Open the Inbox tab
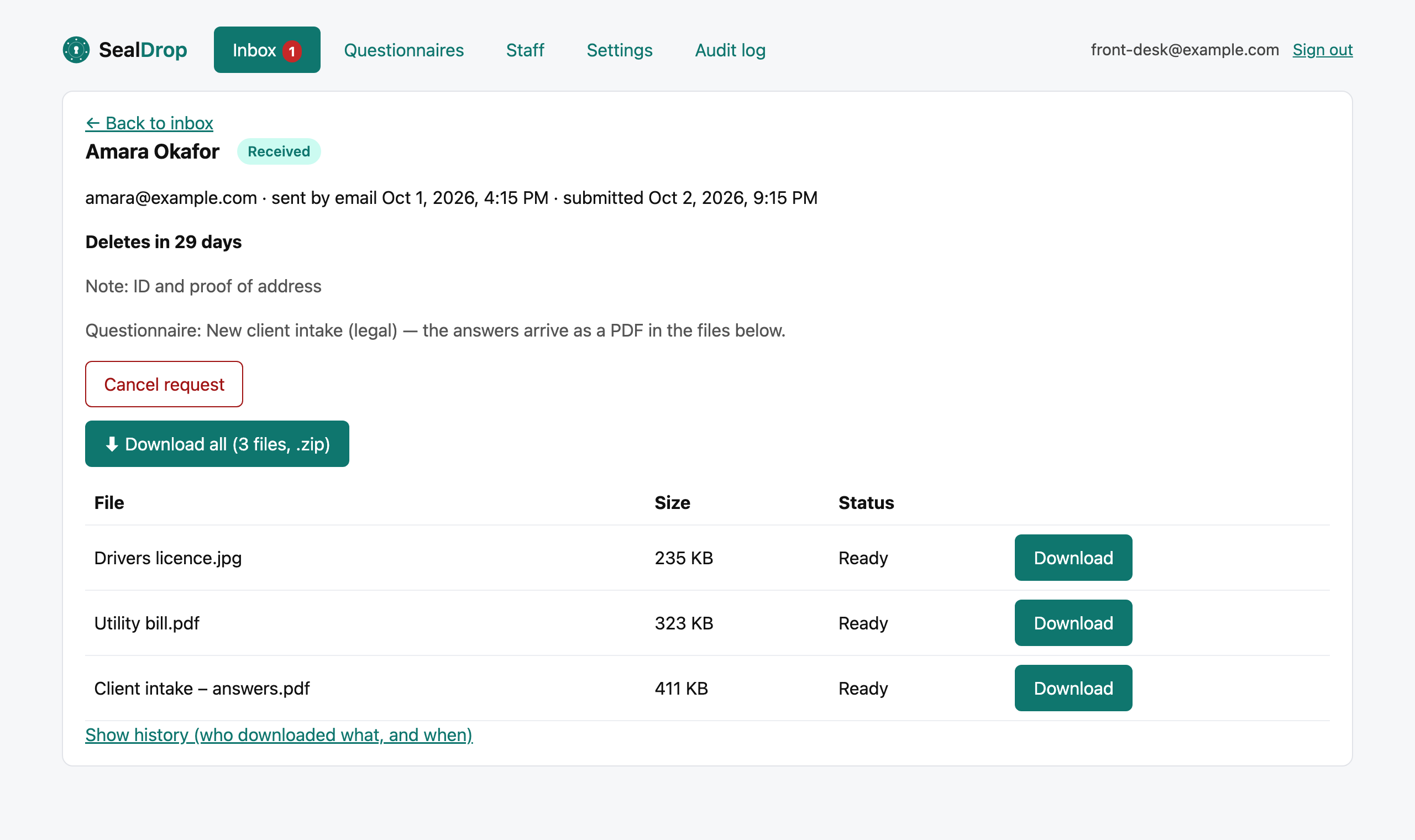The image size is (1415, 840). click(x=267, y=50)
